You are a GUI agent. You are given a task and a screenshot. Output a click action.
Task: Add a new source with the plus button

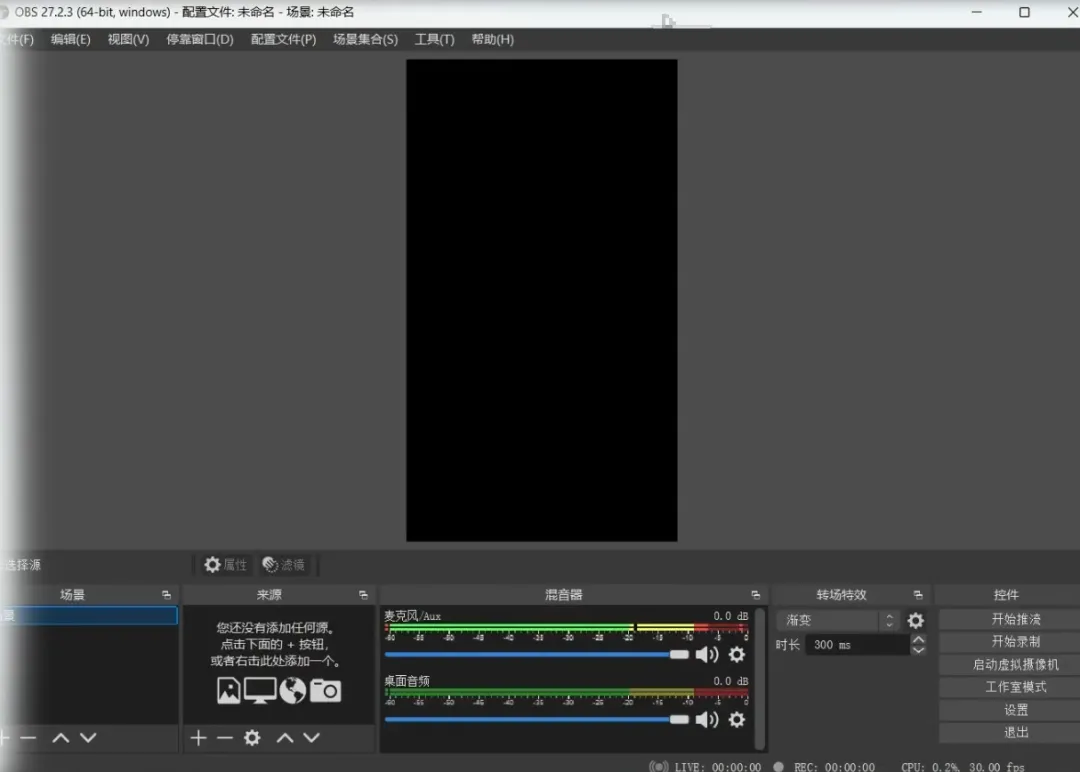(198, 738)
